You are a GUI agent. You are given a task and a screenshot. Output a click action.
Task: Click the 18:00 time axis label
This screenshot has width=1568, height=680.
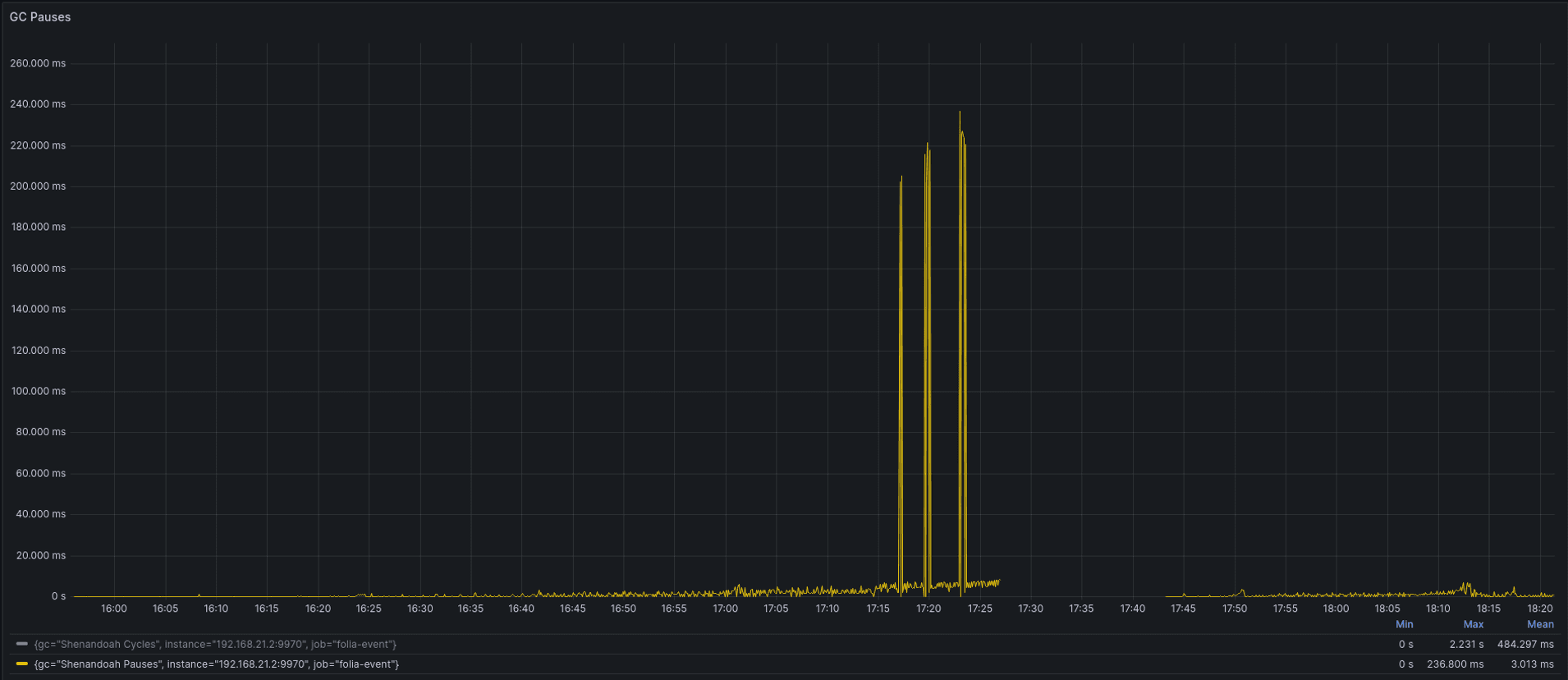pos(1336,609)
